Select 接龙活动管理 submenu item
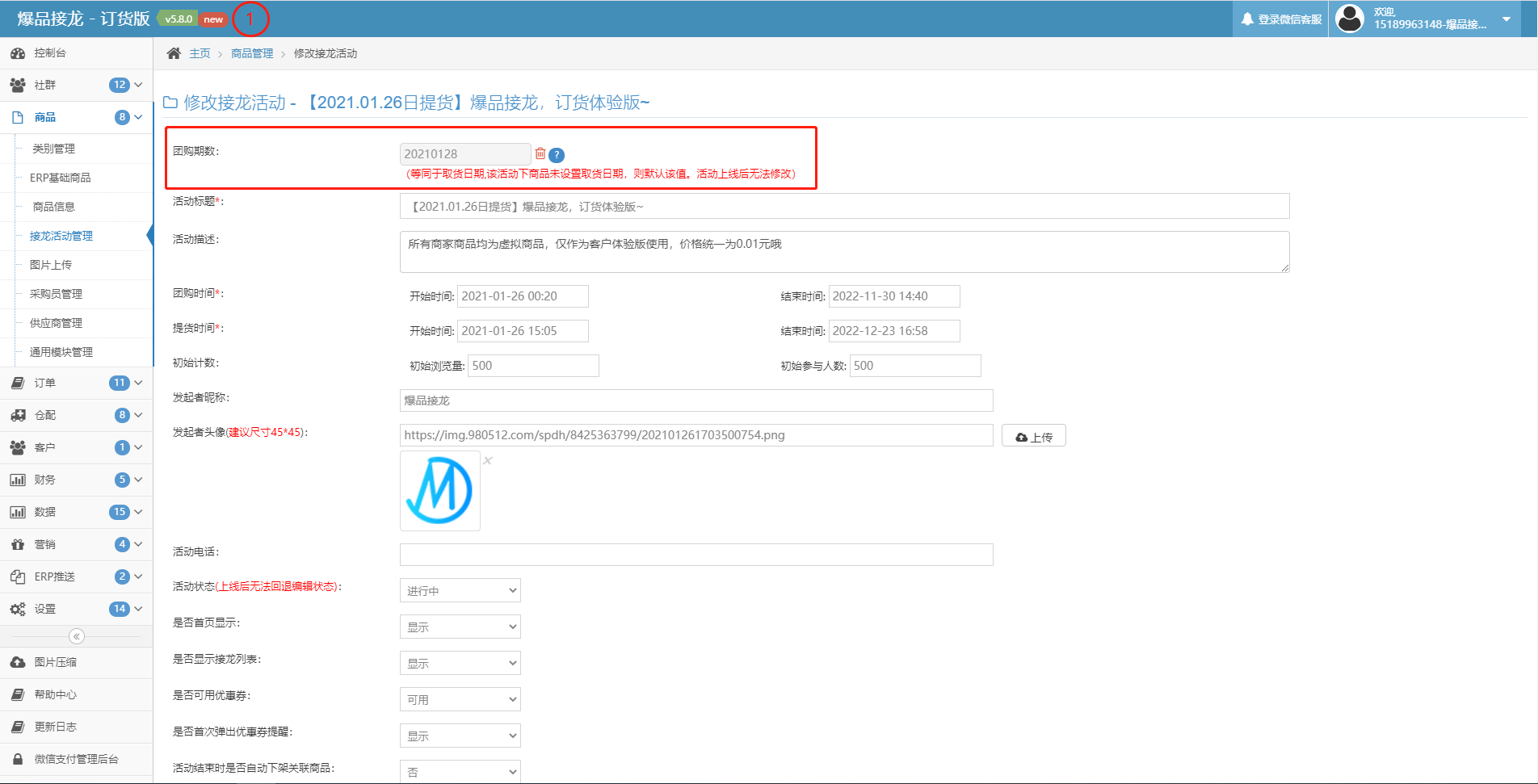Screen dimensions: 1538x784 (61, 236)
